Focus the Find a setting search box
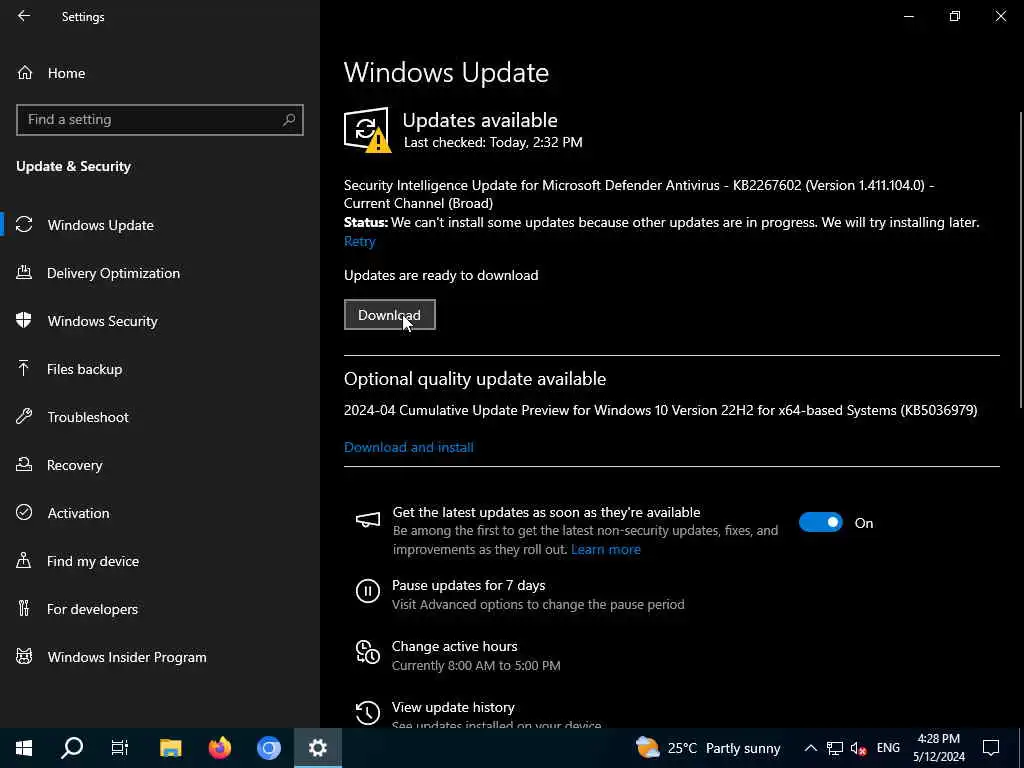This screenshot has width=1024, height=768. coord(160,120)
